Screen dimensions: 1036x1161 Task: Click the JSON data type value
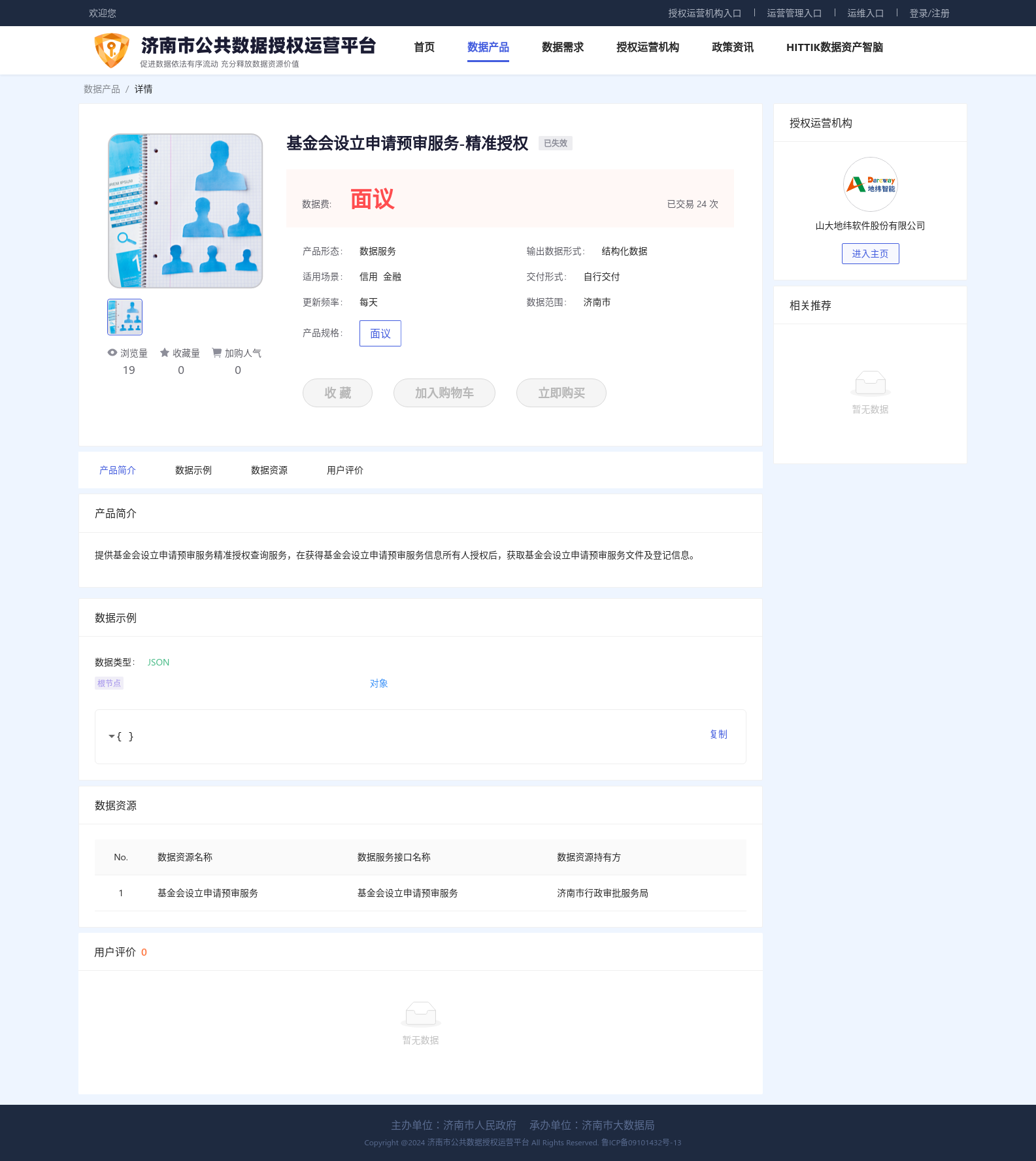point(158,662)
